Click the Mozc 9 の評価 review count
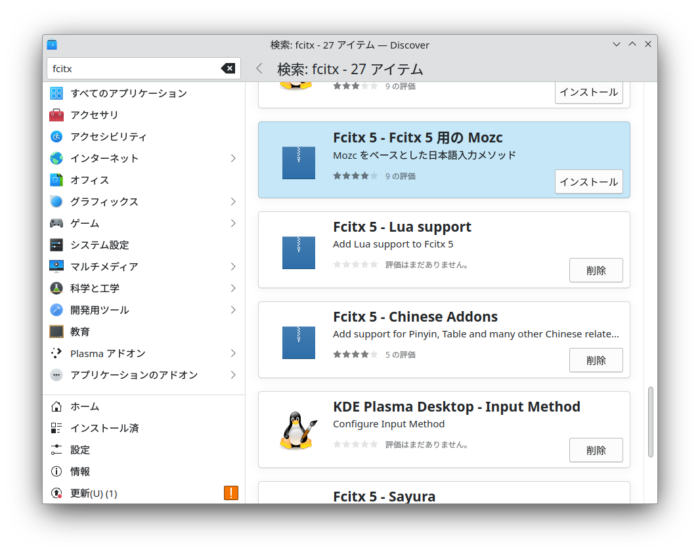This screenshot has height=554, width=700. [400, 176]
